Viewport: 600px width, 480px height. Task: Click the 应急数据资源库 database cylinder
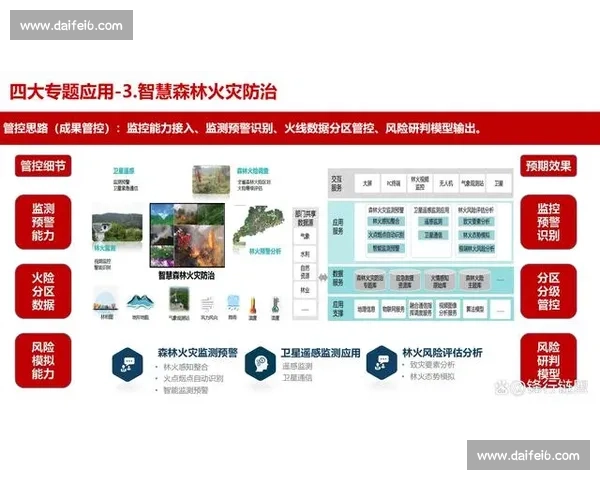point(405,281)
